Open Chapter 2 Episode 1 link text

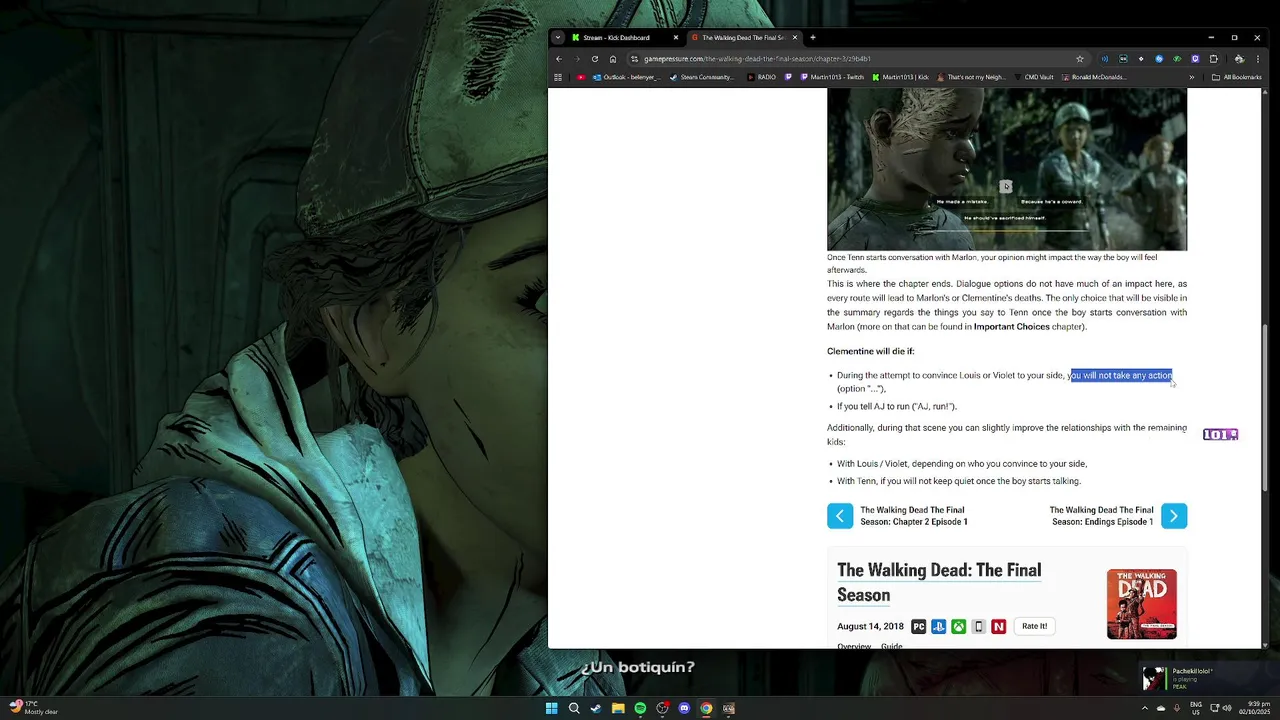[x=914, y=516]
